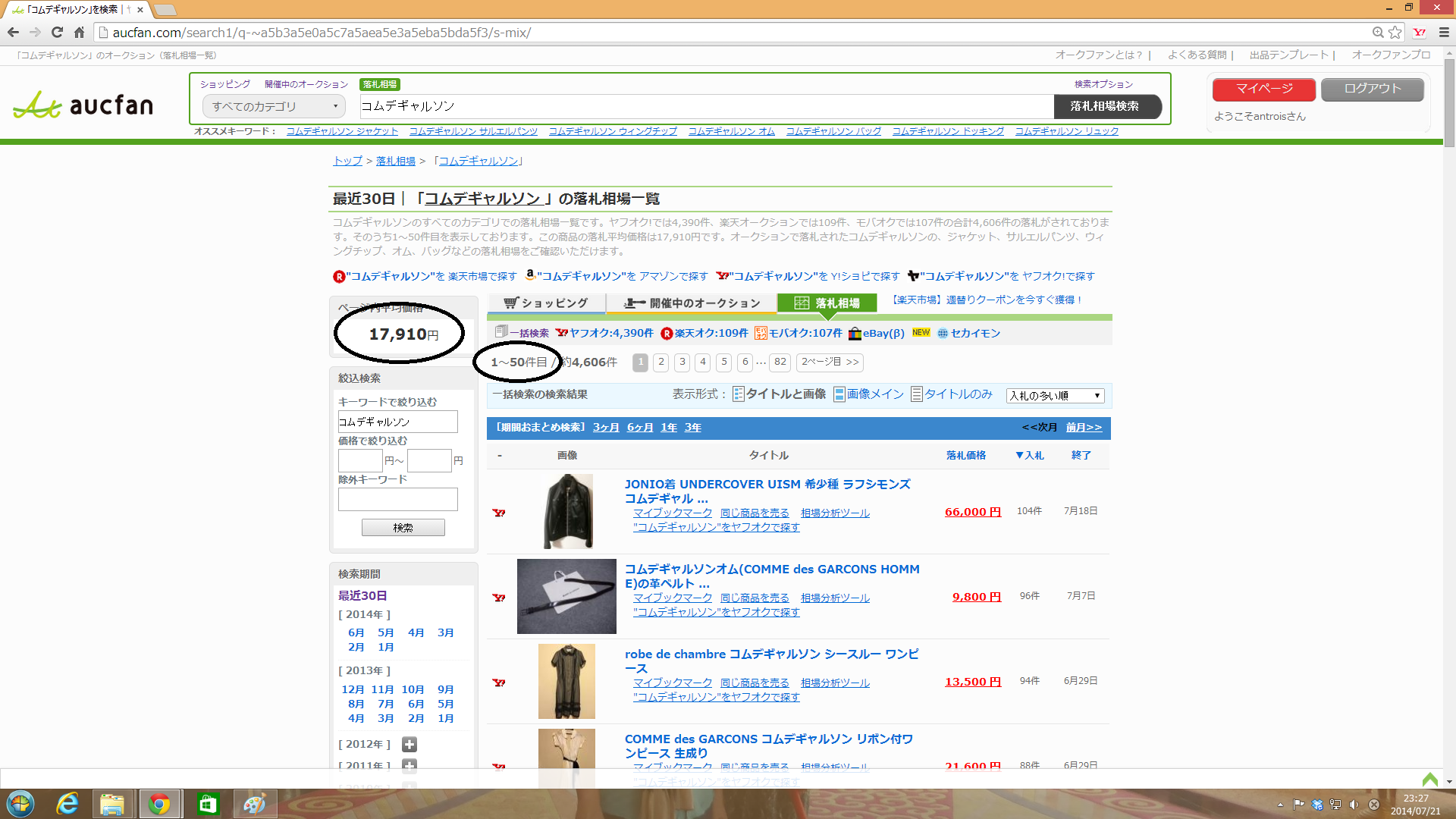Click the keyword filter input field

(x=398, y=422)
